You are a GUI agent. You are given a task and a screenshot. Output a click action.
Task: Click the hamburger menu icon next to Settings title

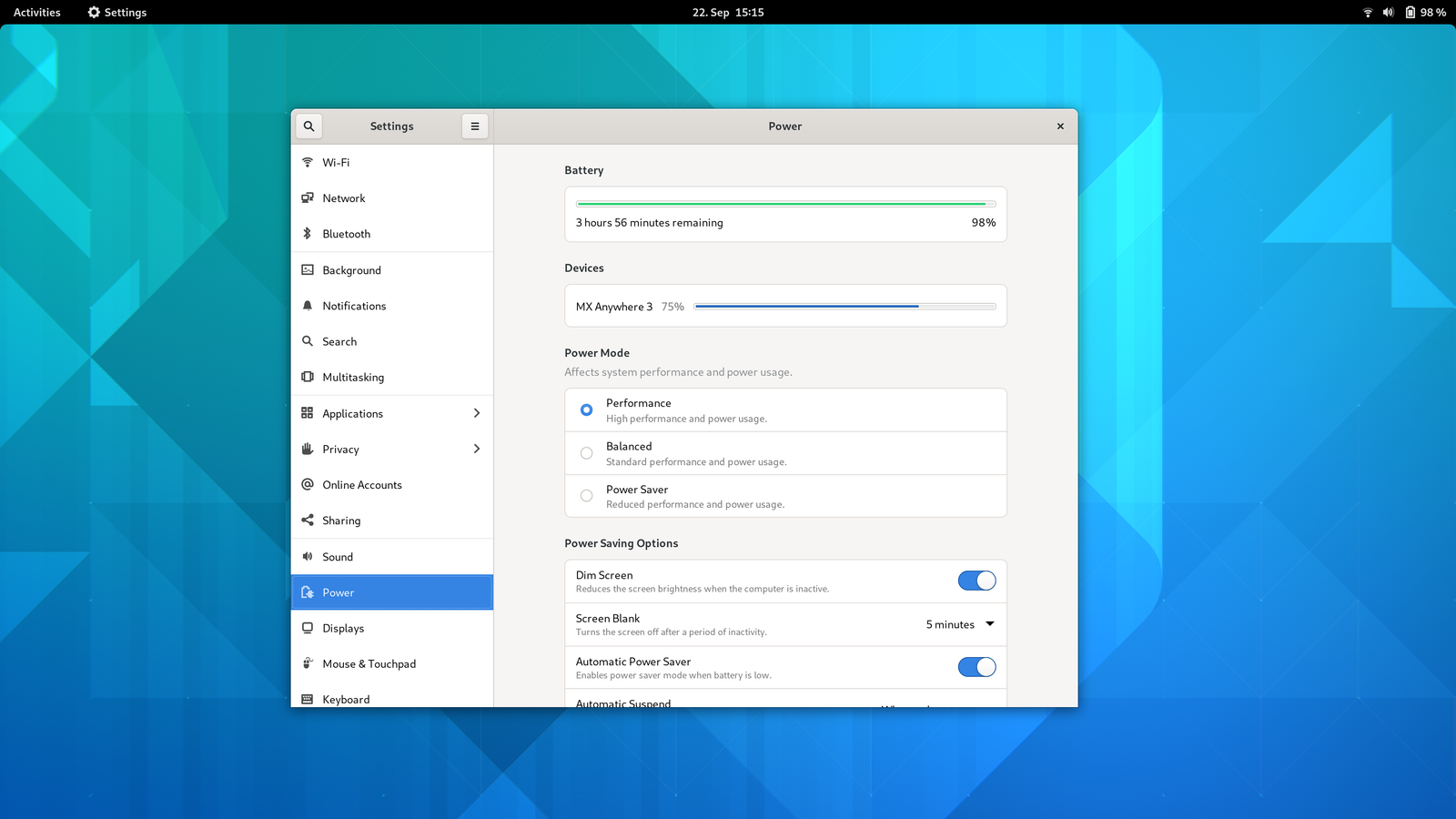(x=474, y=126)
